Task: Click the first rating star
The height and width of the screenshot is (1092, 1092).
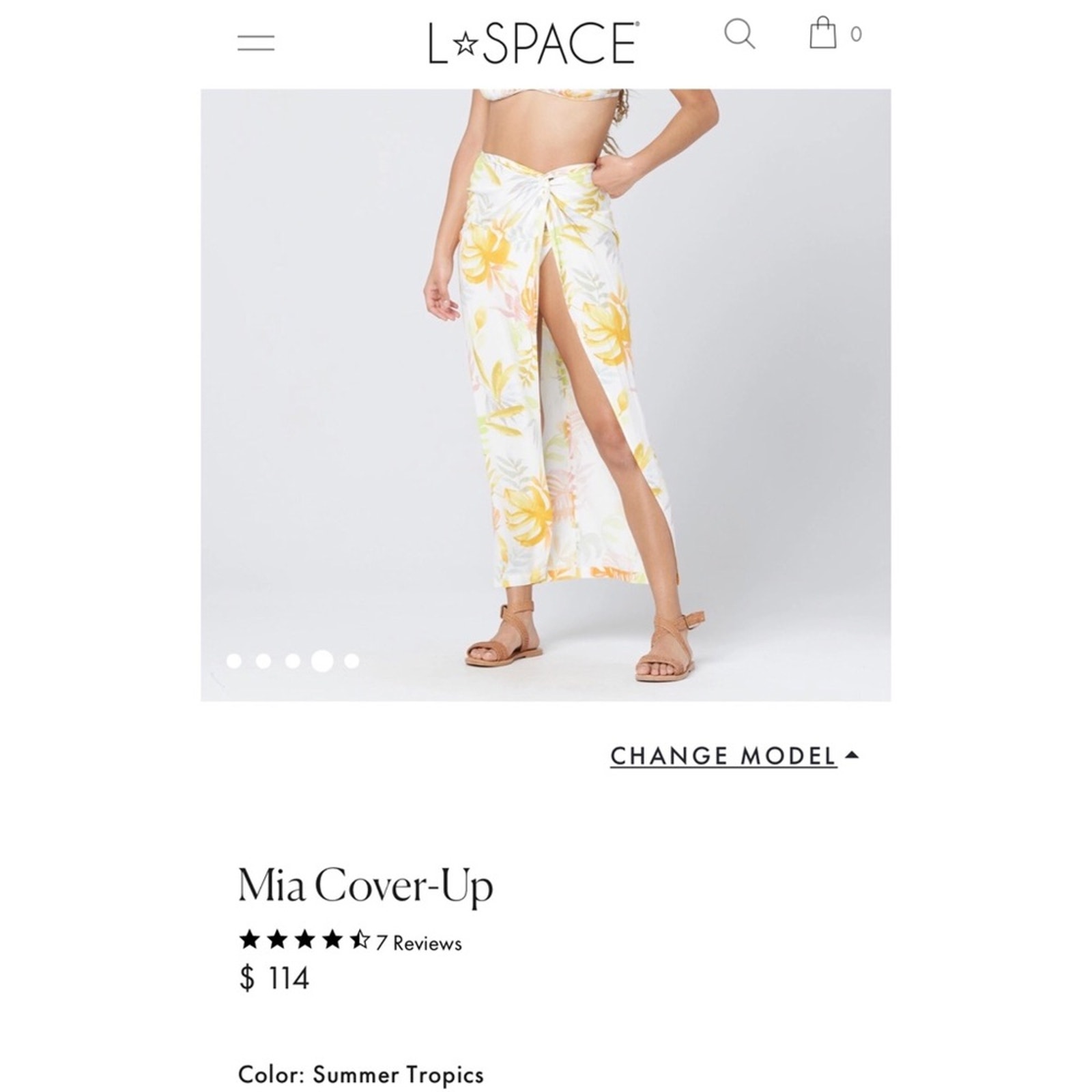Action: click(250, 940)
